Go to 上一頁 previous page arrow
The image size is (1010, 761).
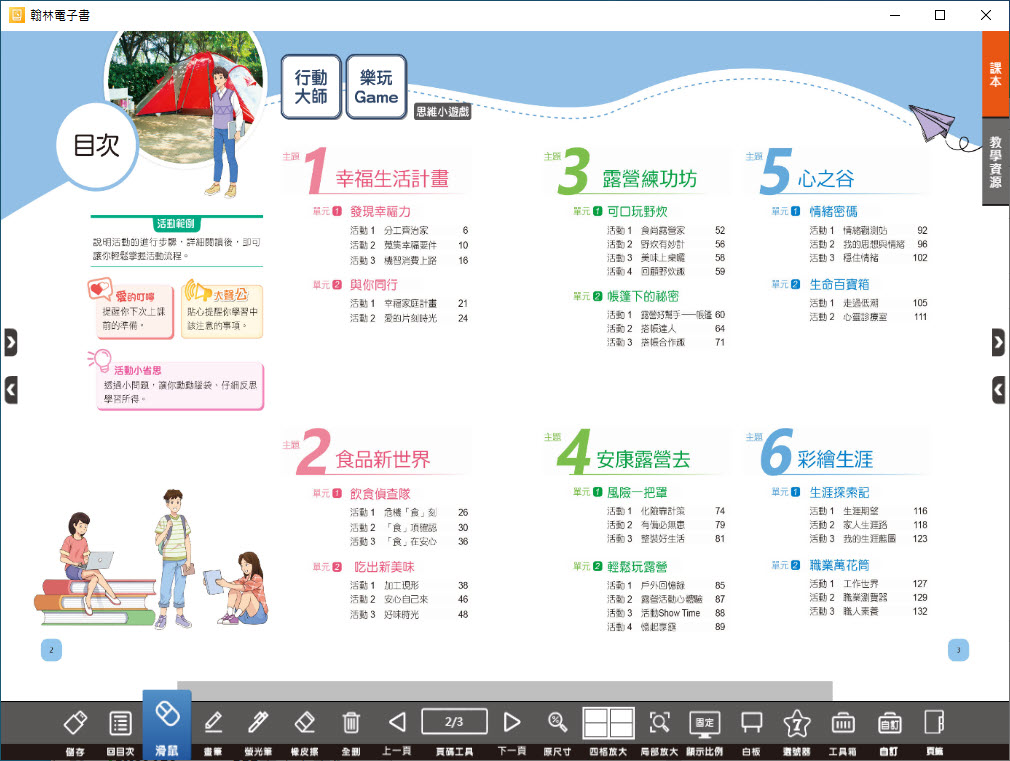(x=397, y=722)
